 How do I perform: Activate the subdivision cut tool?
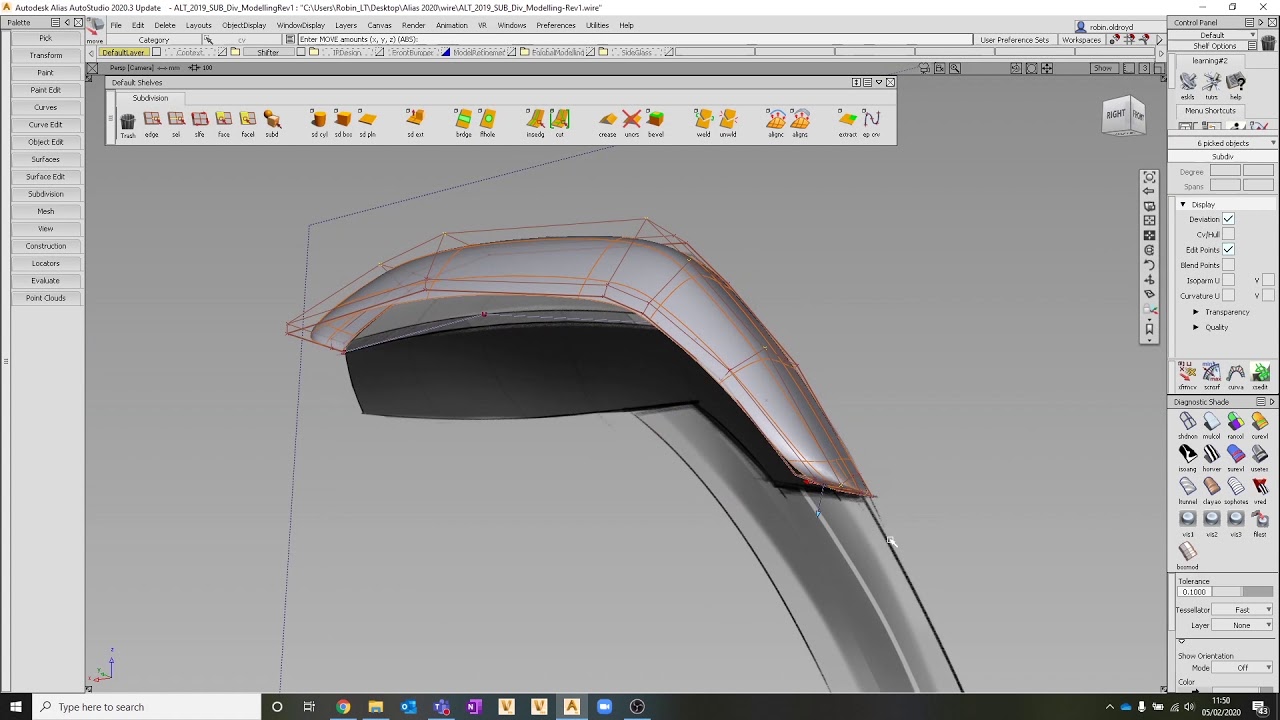[559, 122]
